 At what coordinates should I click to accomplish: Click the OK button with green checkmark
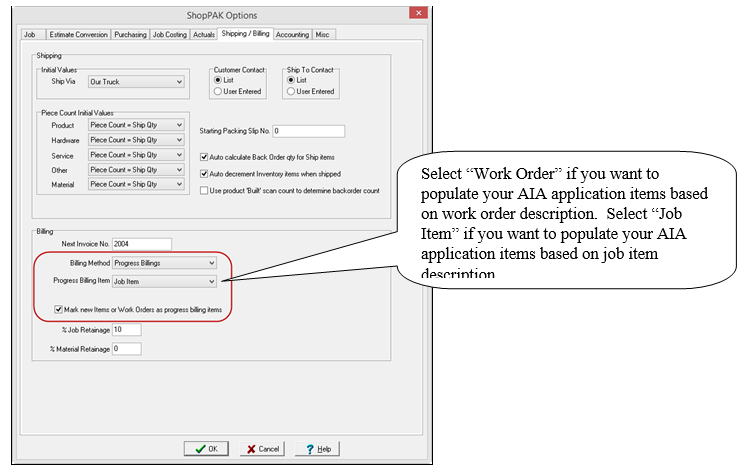pyautogui.click(x=208, y=449)
